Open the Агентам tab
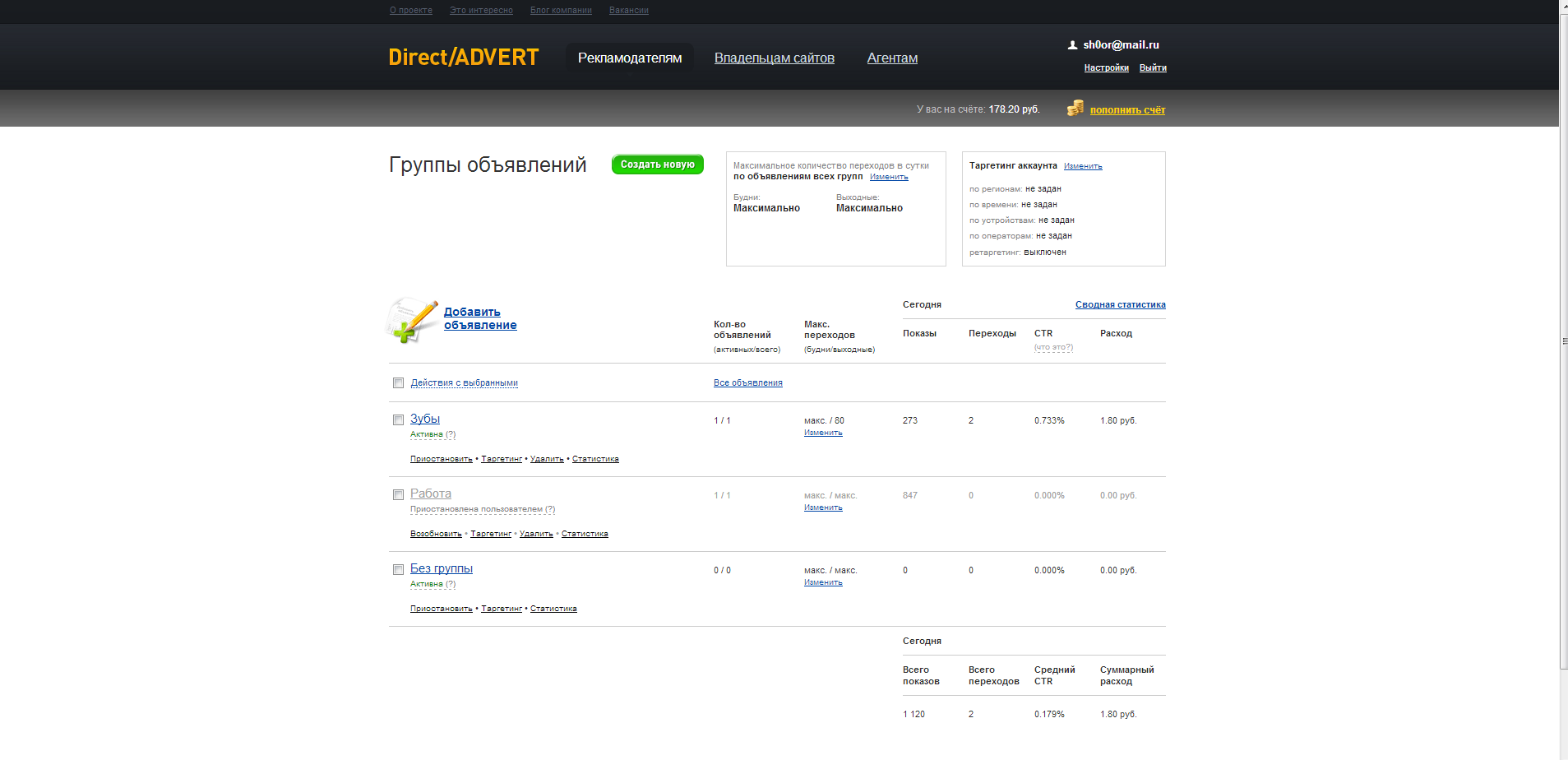The image size is (1568, 760). [892, 58]
